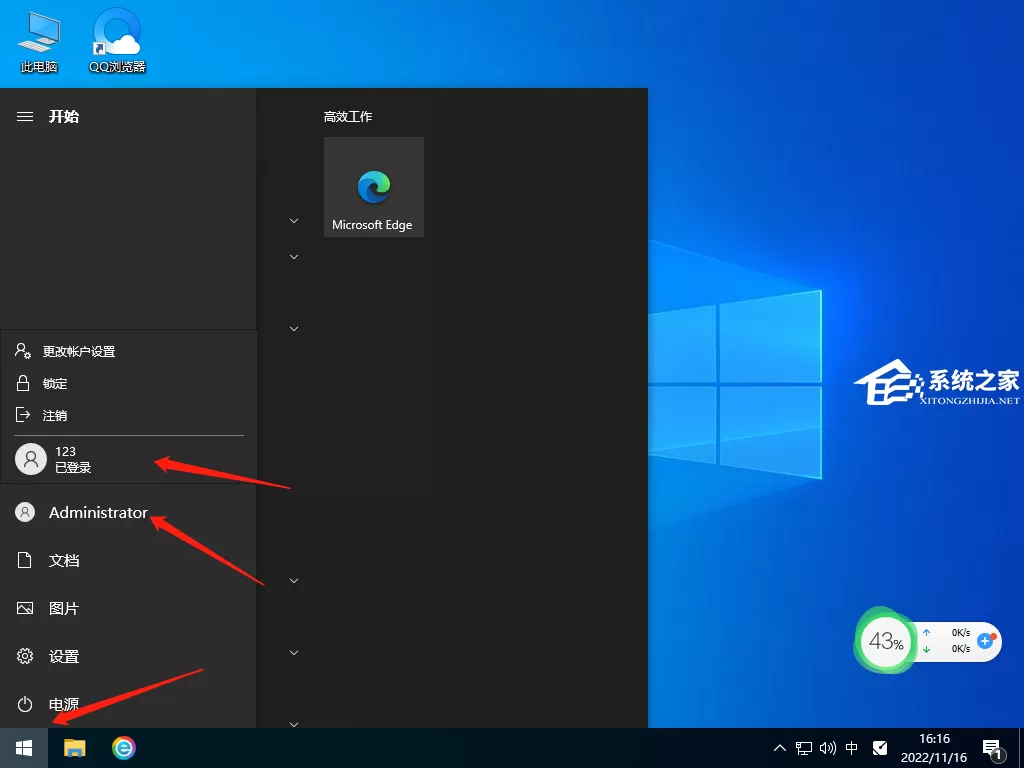
Task: Toggle the 中 input method indicator
Action: 852,748
